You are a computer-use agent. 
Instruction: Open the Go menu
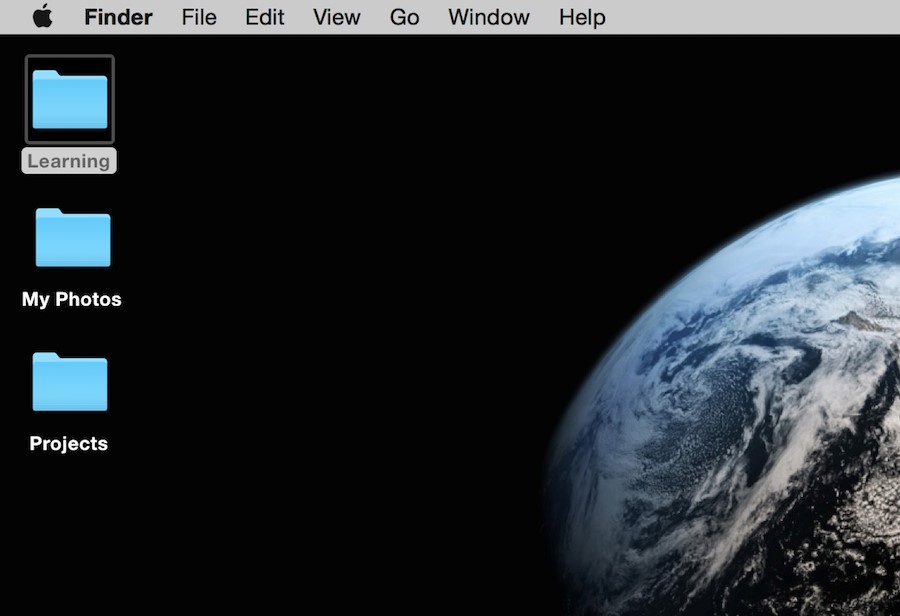click(x=404, y=17)
